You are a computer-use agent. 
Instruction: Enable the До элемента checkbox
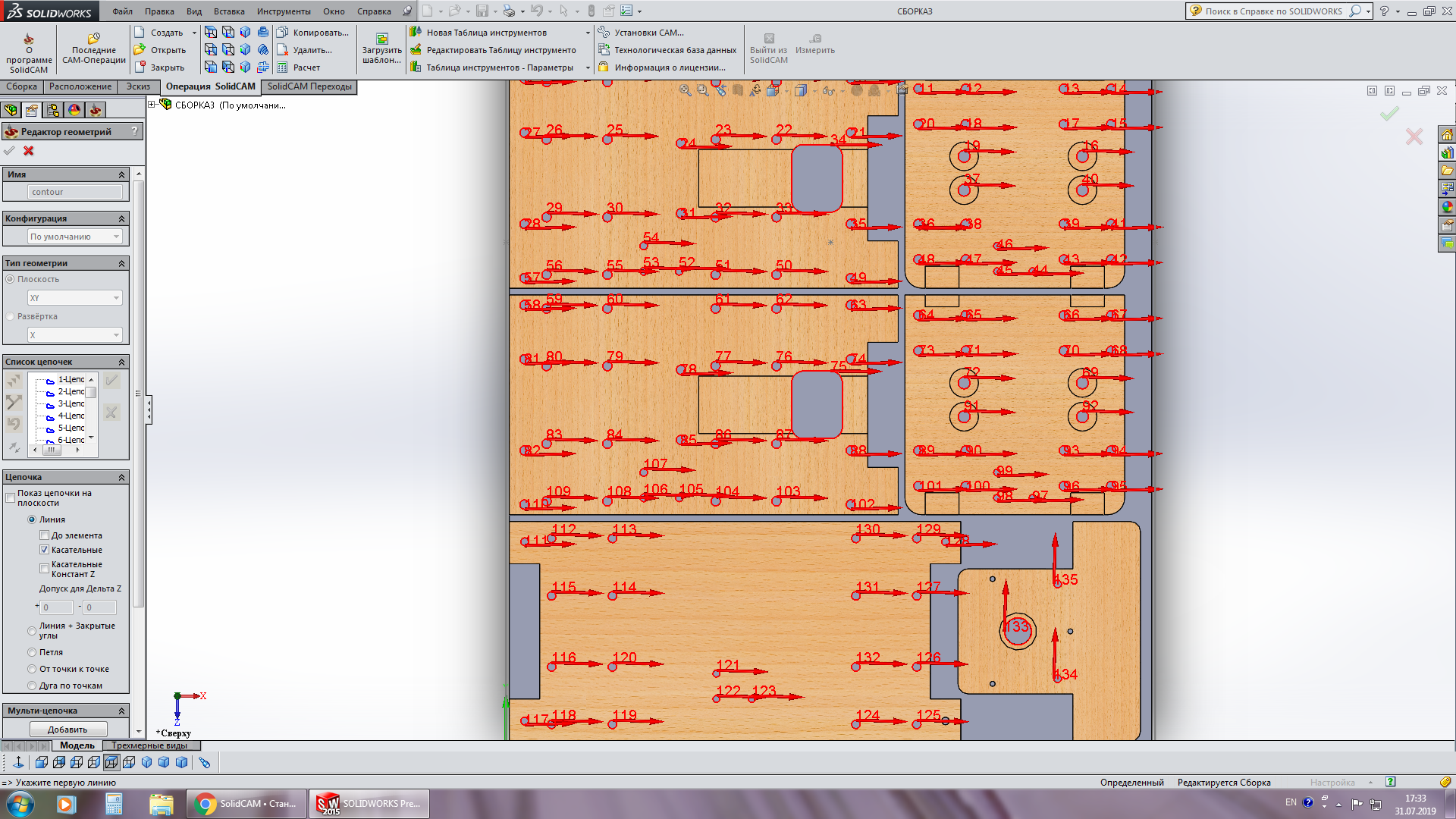point(45,535)
